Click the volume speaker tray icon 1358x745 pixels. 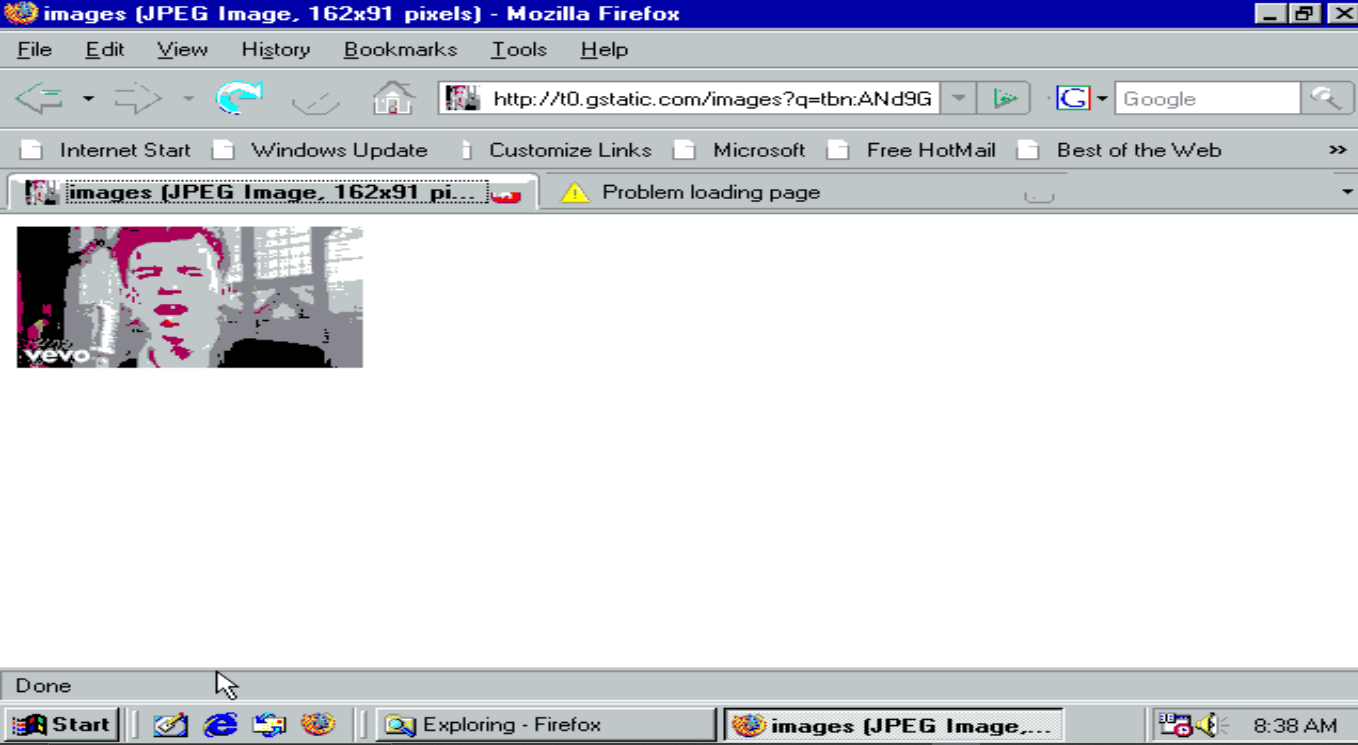1211,724
